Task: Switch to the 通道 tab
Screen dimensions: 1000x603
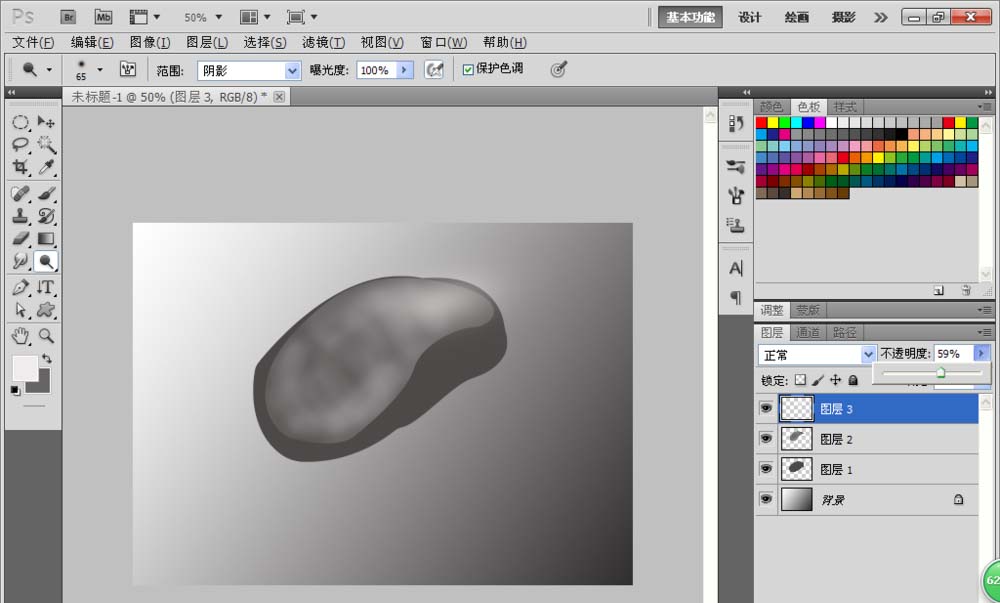Action: (x=808, y=332)
